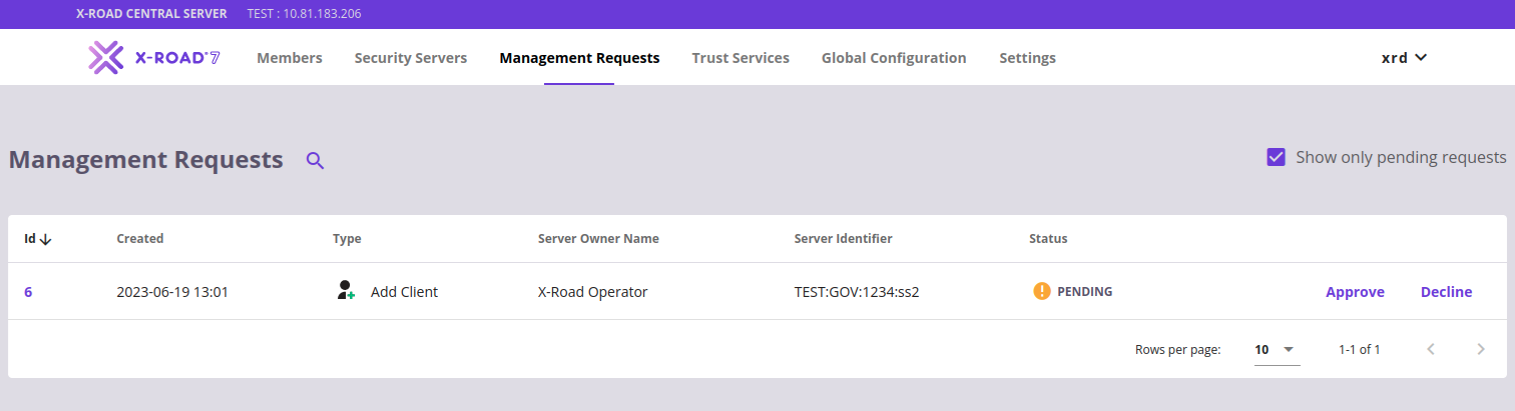Click the X-Road Operator owner name
This screenshot has width=1515, height=411.
click(593, 292)
